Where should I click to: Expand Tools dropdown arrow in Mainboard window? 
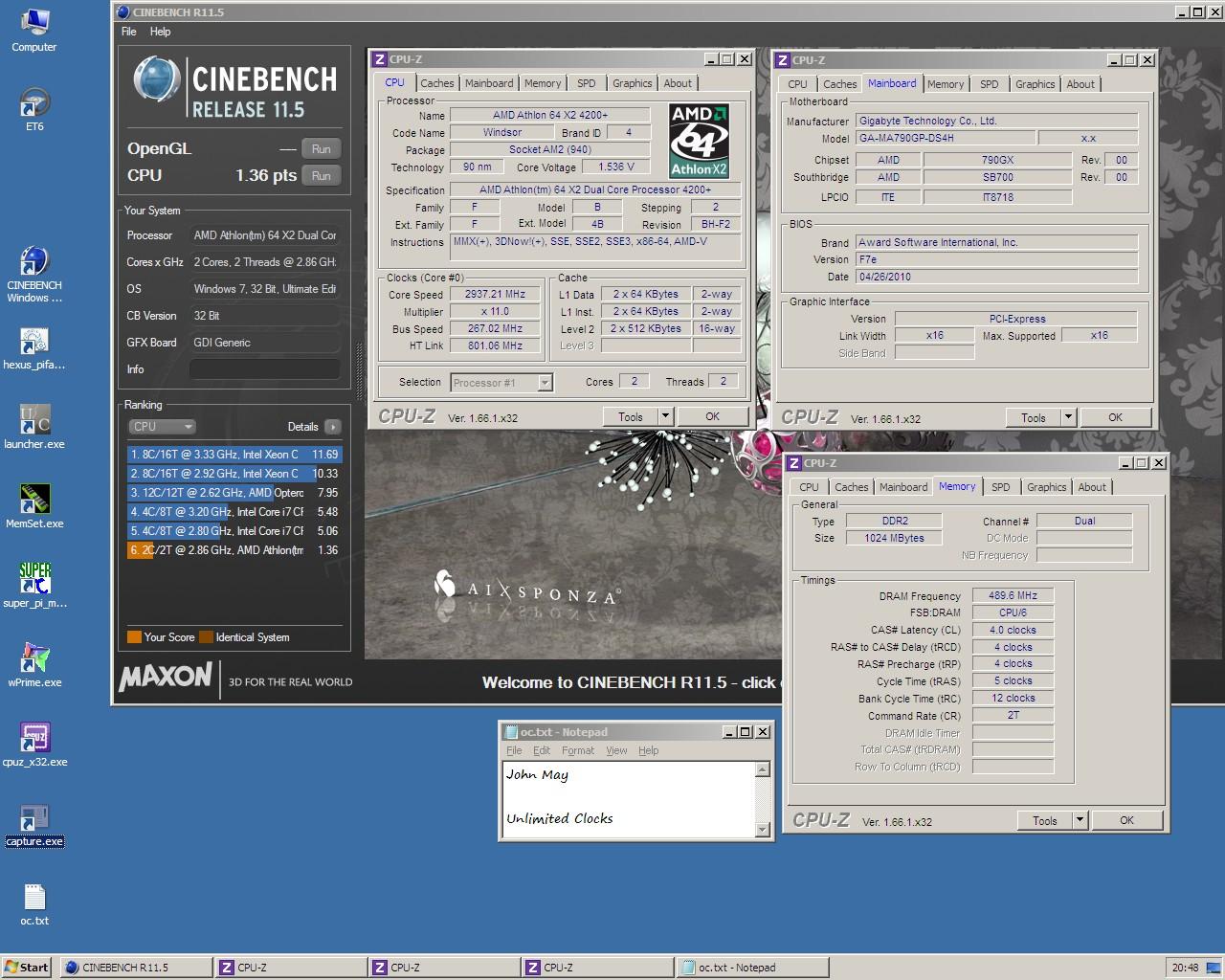coord(1068,418)
